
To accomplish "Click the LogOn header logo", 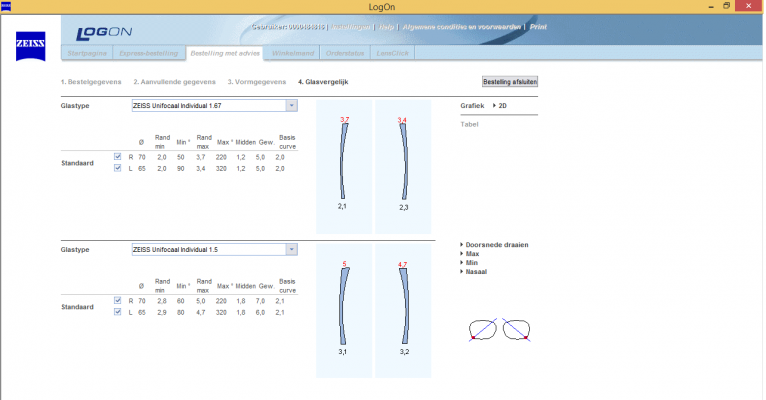I will 104,33.
